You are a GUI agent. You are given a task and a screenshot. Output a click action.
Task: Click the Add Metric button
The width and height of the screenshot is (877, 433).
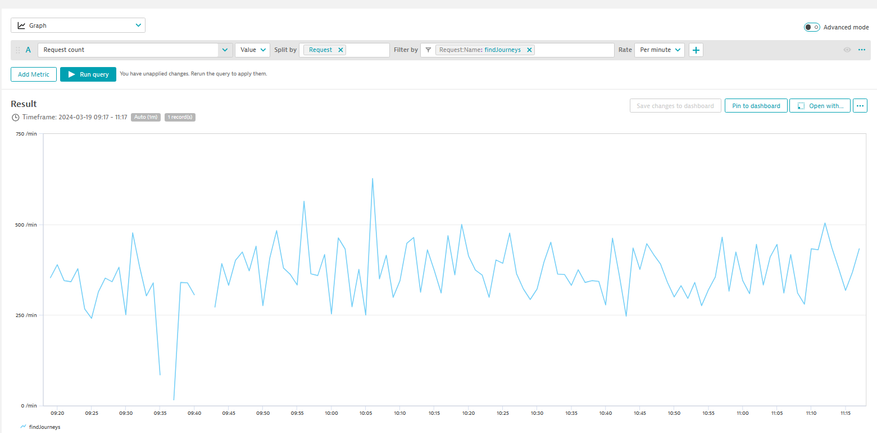pyautogui.click(x=33, y=74)
